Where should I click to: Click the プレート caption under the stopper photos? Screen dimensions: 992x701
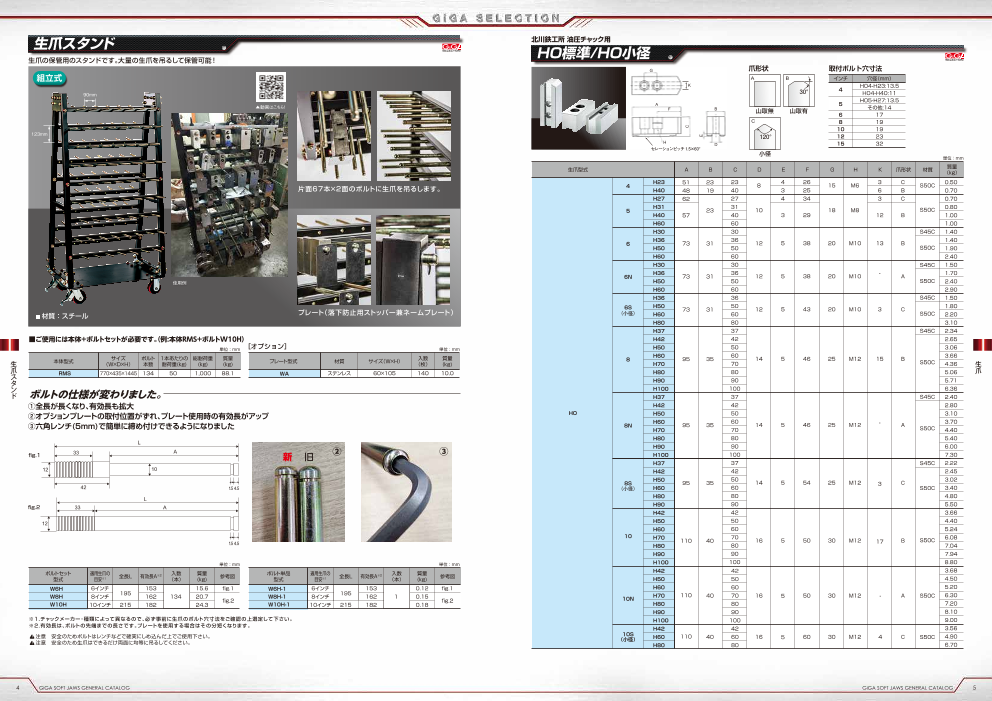click(x=376, y=312)
